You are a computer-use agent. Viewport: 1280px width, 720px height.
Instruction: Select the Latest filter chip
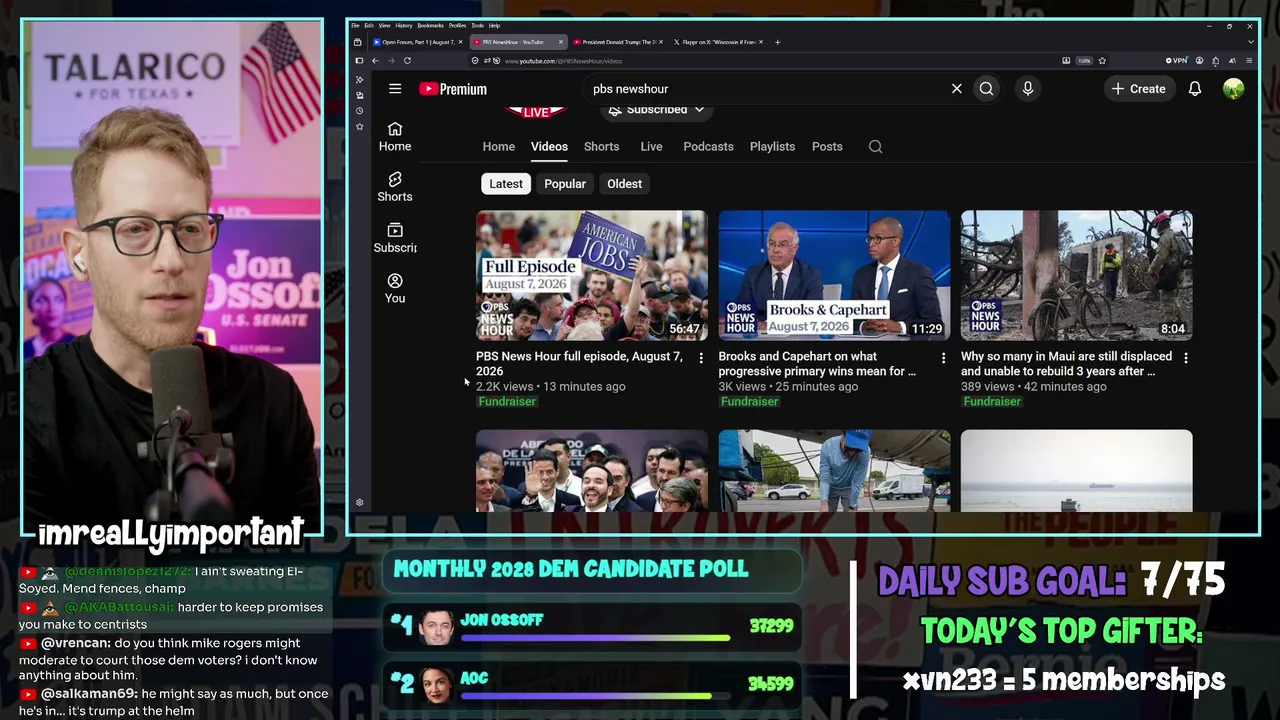point(506,184)
